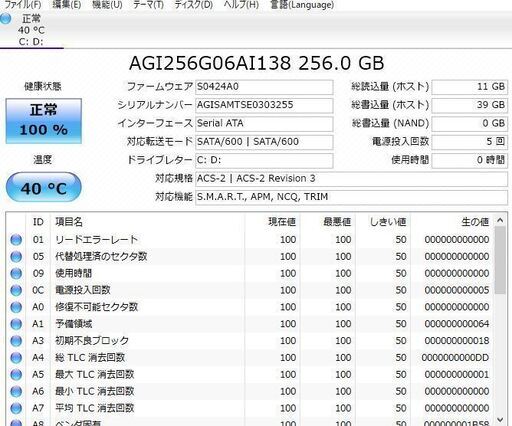Image resolution: width=512 pixels, height=426 pixels.
Task: Click total host reads value 11 GB
Action: [470, 87]
